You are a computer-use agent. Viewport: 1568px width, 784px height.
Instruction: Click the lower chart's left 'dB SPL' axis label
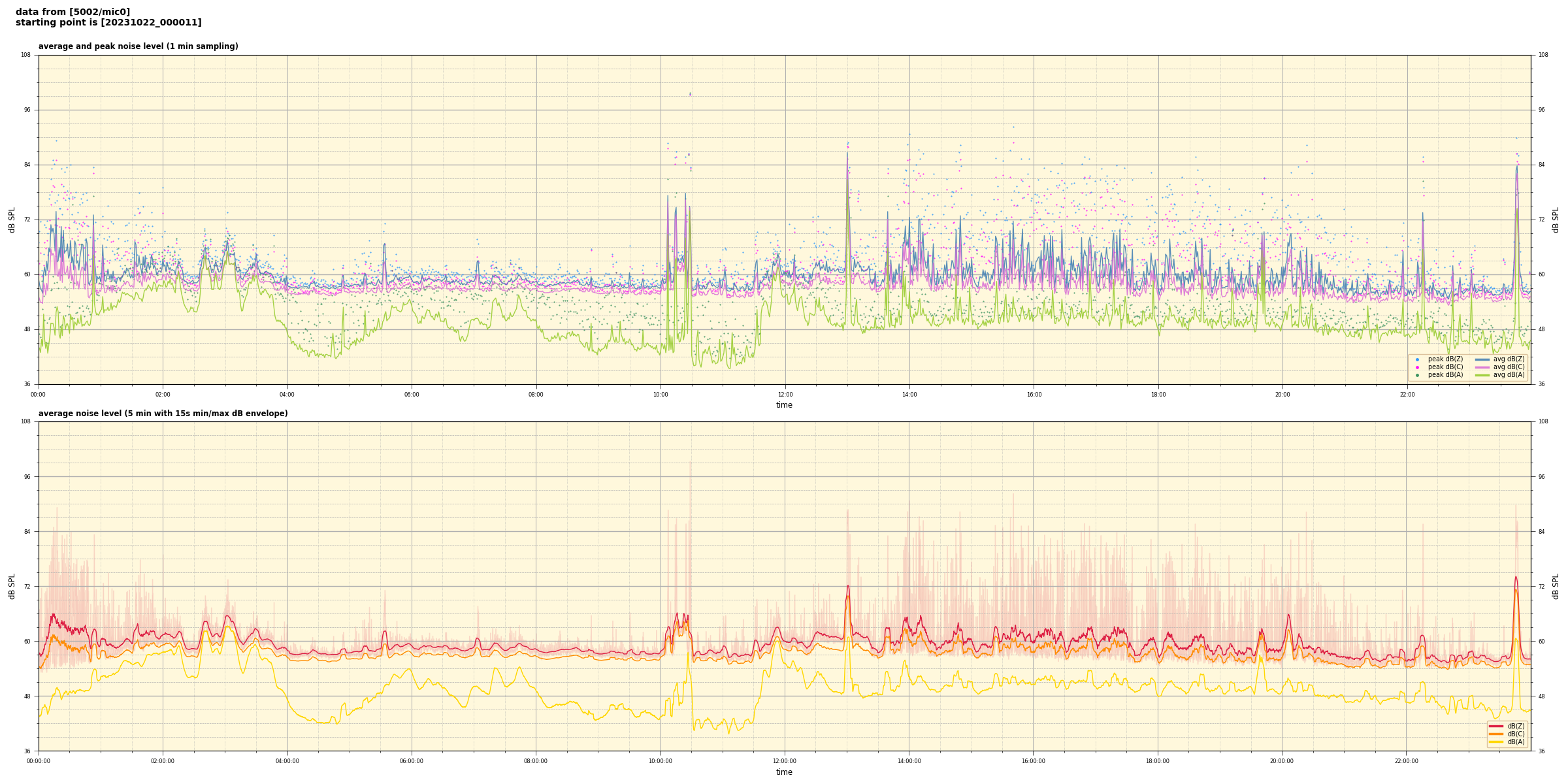(12, 586)
